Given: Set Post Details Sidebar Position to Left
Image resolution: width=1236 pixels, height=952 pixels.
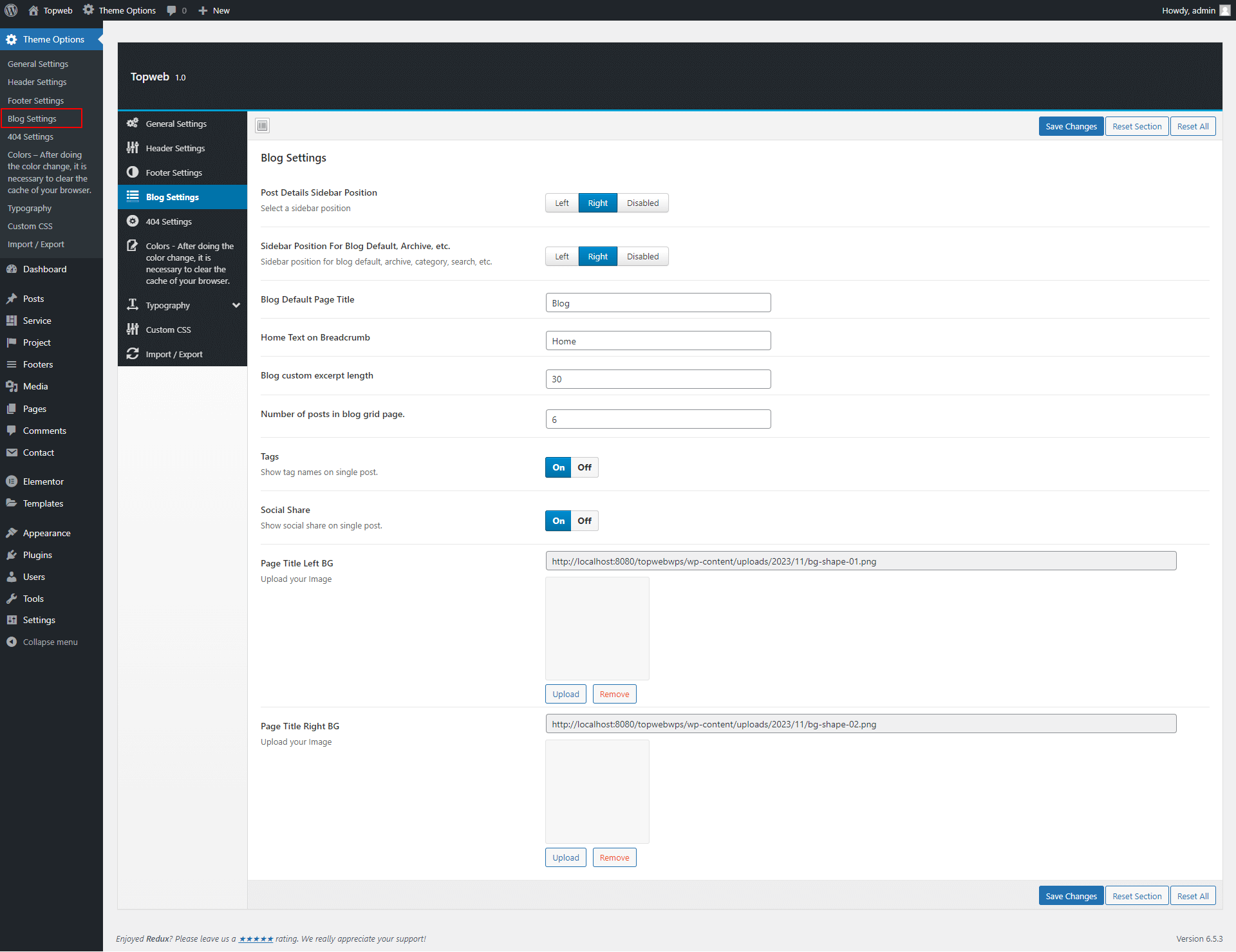Looking at the screenshot, I should click(x=562, y=203).
